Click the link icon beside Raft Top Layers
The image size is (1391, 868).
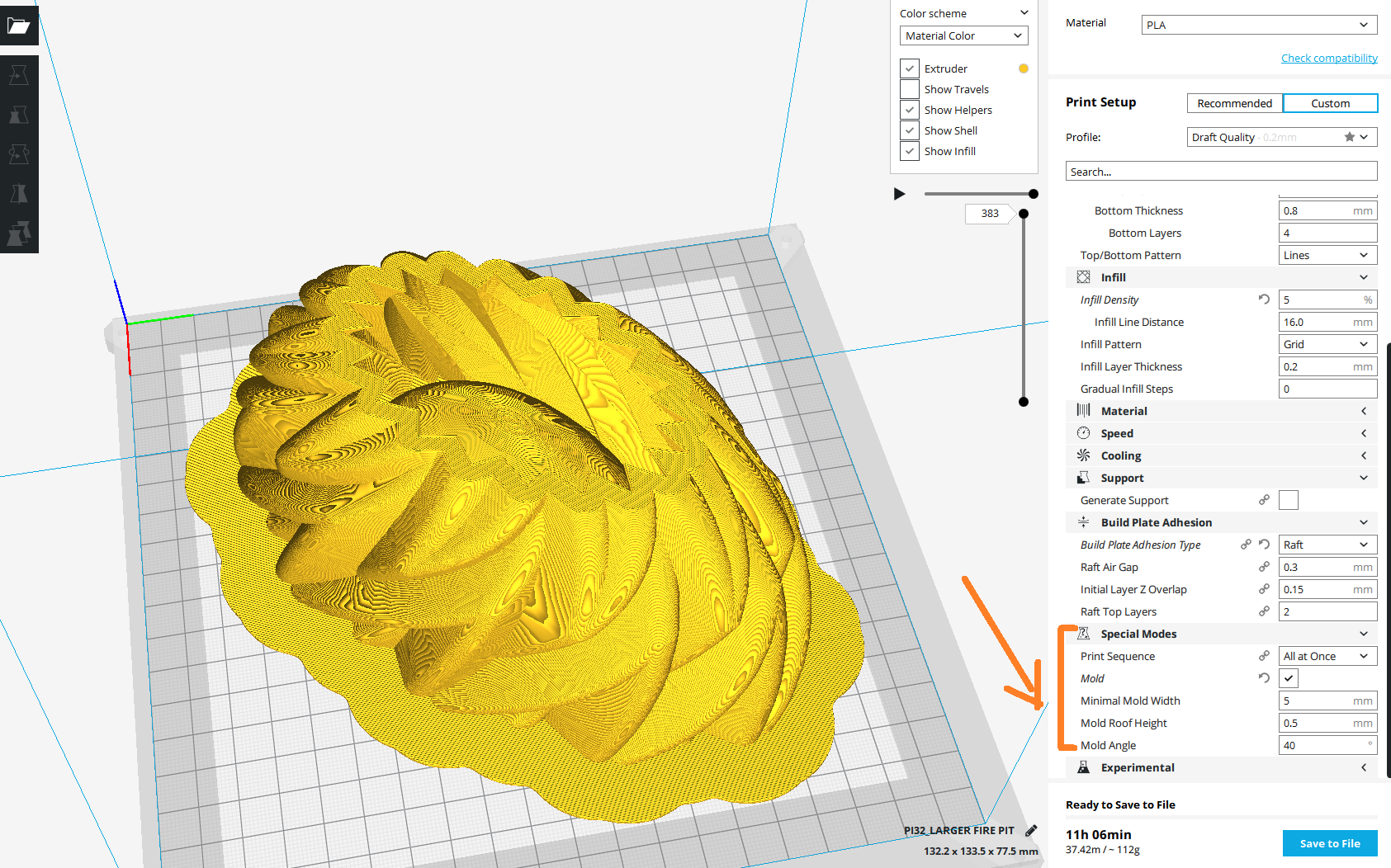point(1264,611)
